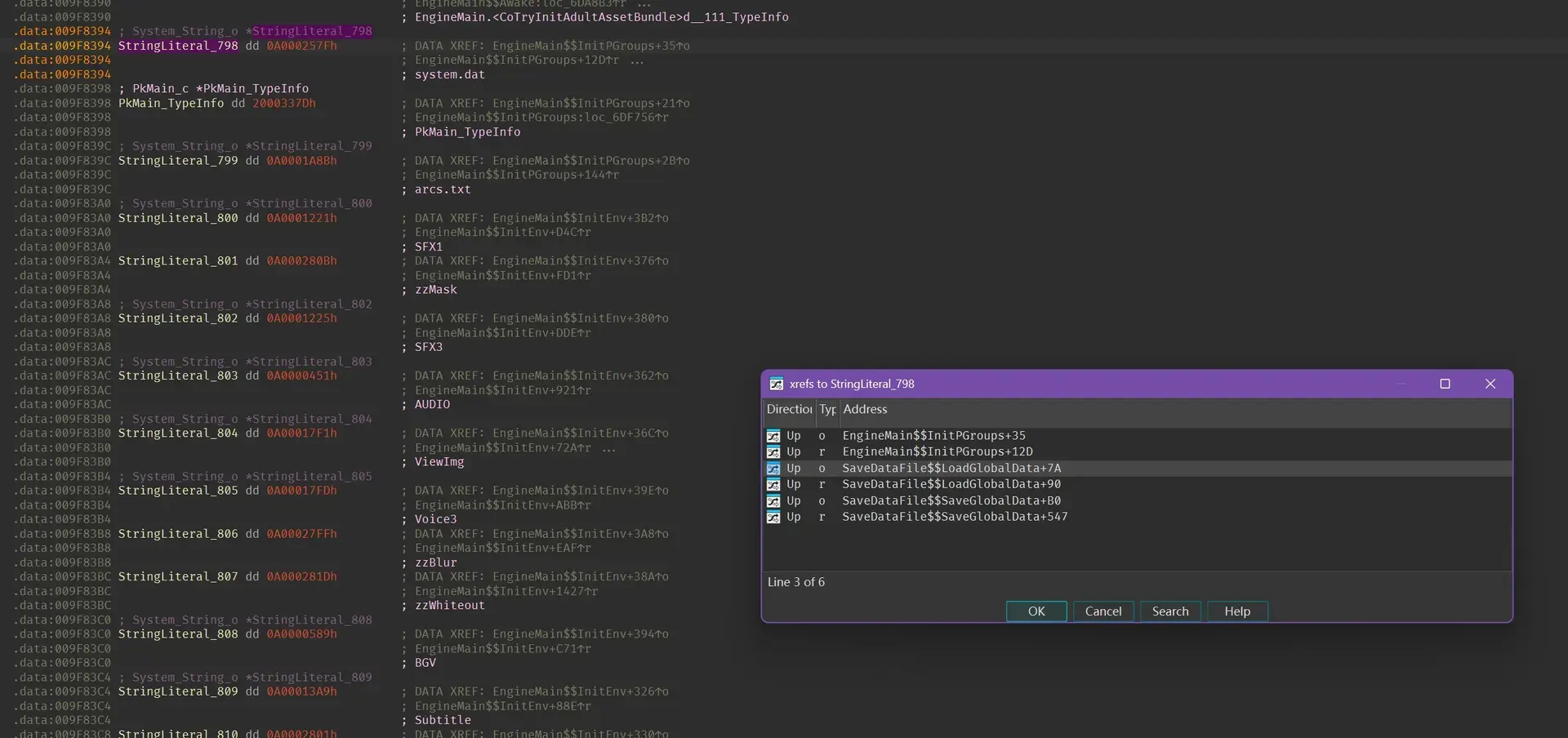Click the icon of the SaveGlobalData+B0 row

point(773,501)
